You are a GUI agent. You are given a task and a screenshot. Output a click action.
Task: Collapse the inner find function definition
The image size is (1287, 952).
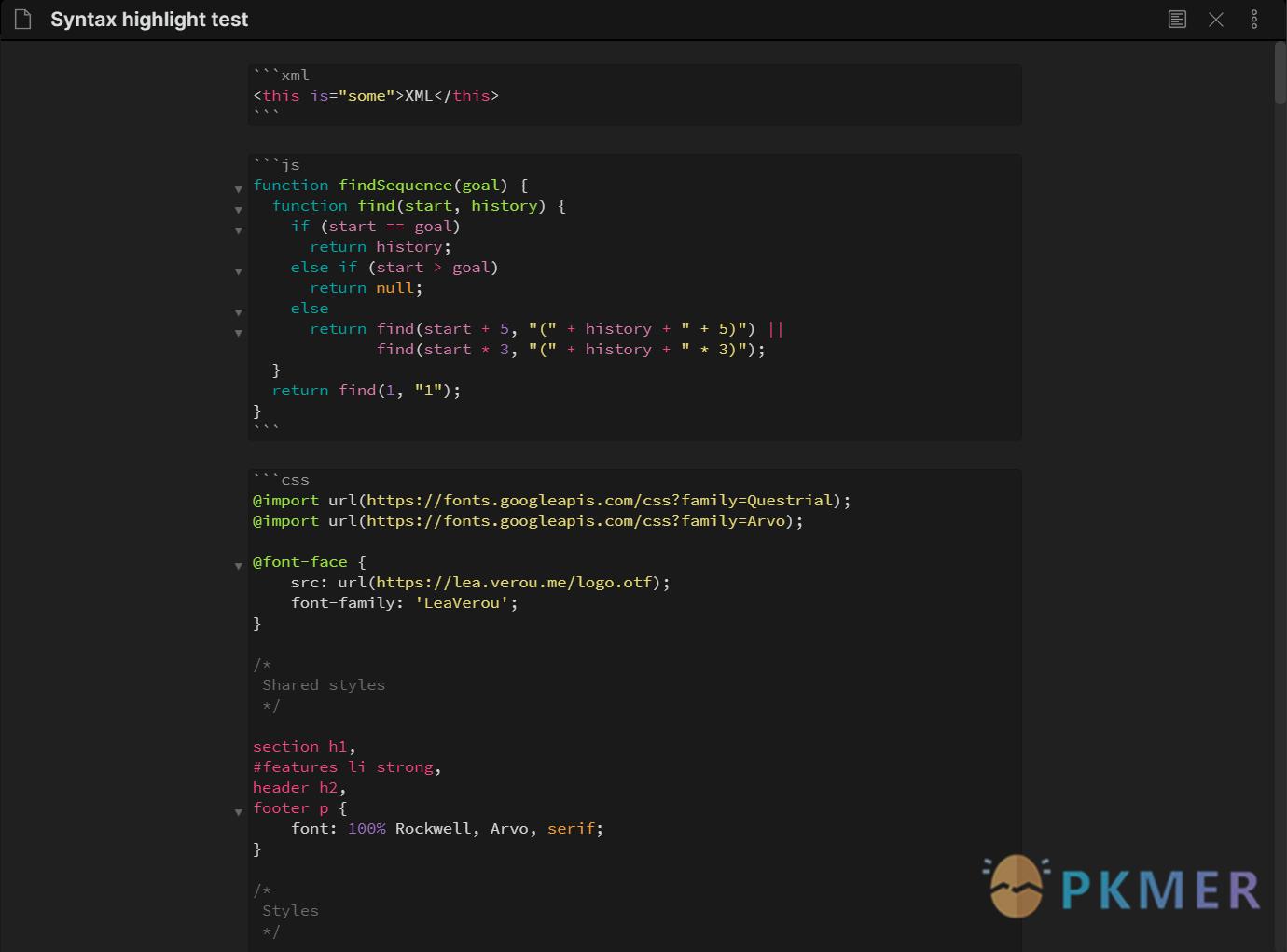pos(240,210)
